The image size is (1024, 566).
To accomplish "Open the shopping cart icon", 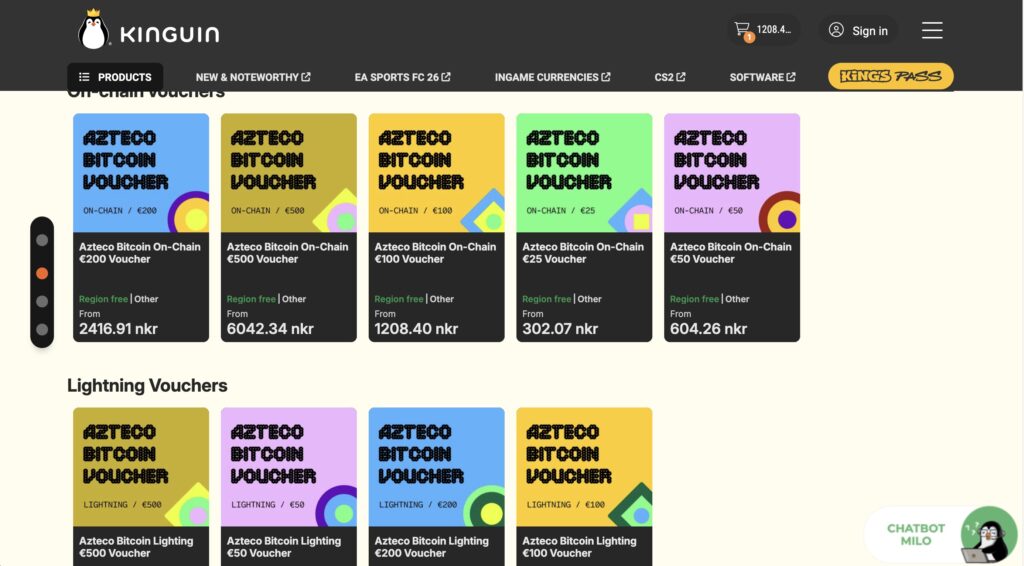I will tap(742, 29).
